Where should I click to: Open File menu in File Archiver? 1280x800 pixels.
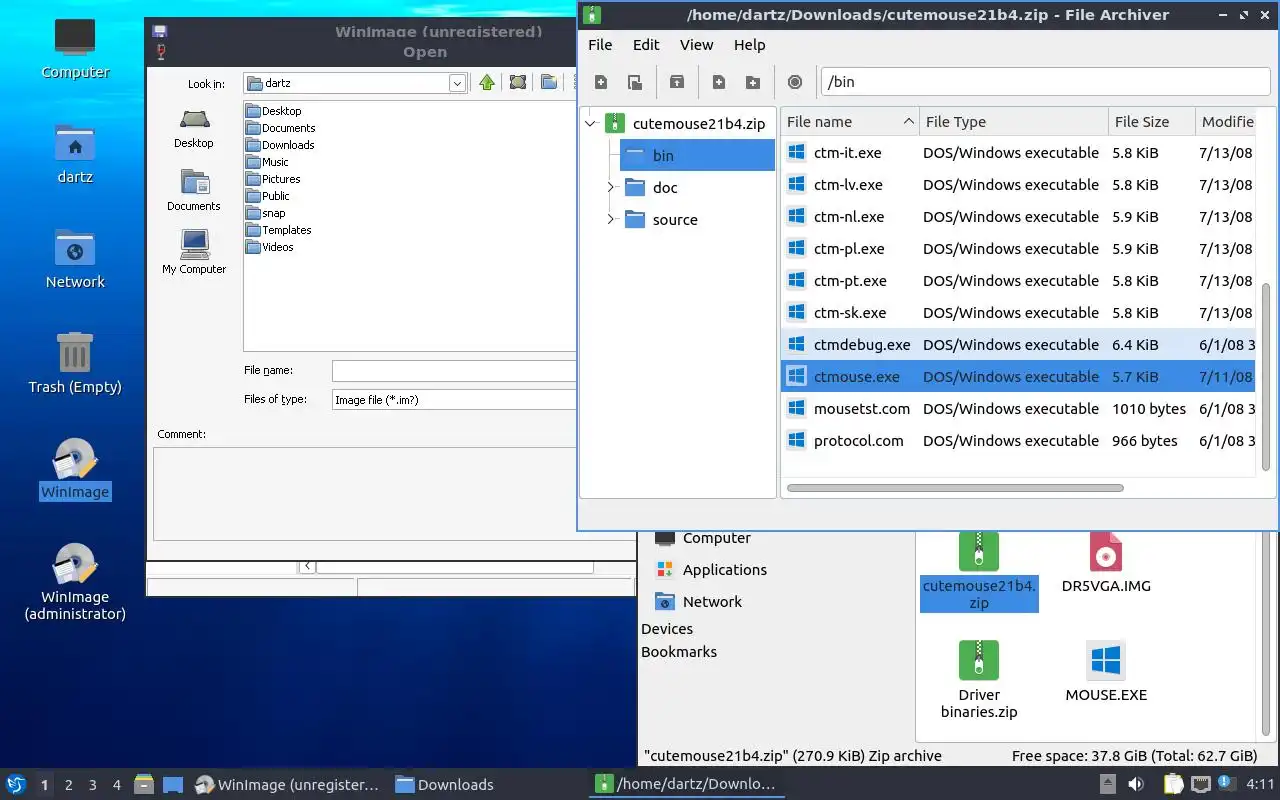click(x=600, y=45)
